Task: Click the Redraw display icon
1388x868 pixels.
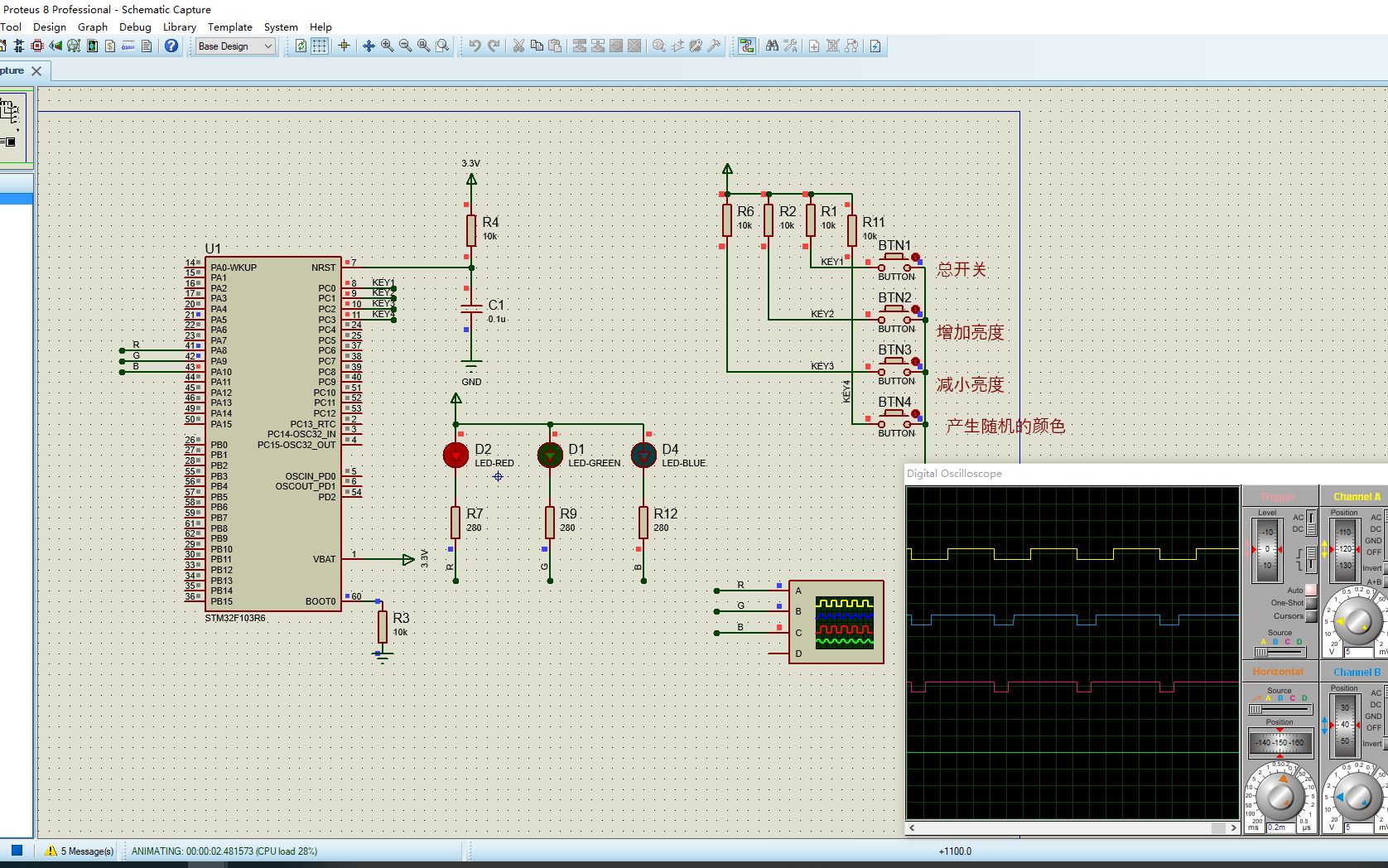Action: tap(301, 46)
